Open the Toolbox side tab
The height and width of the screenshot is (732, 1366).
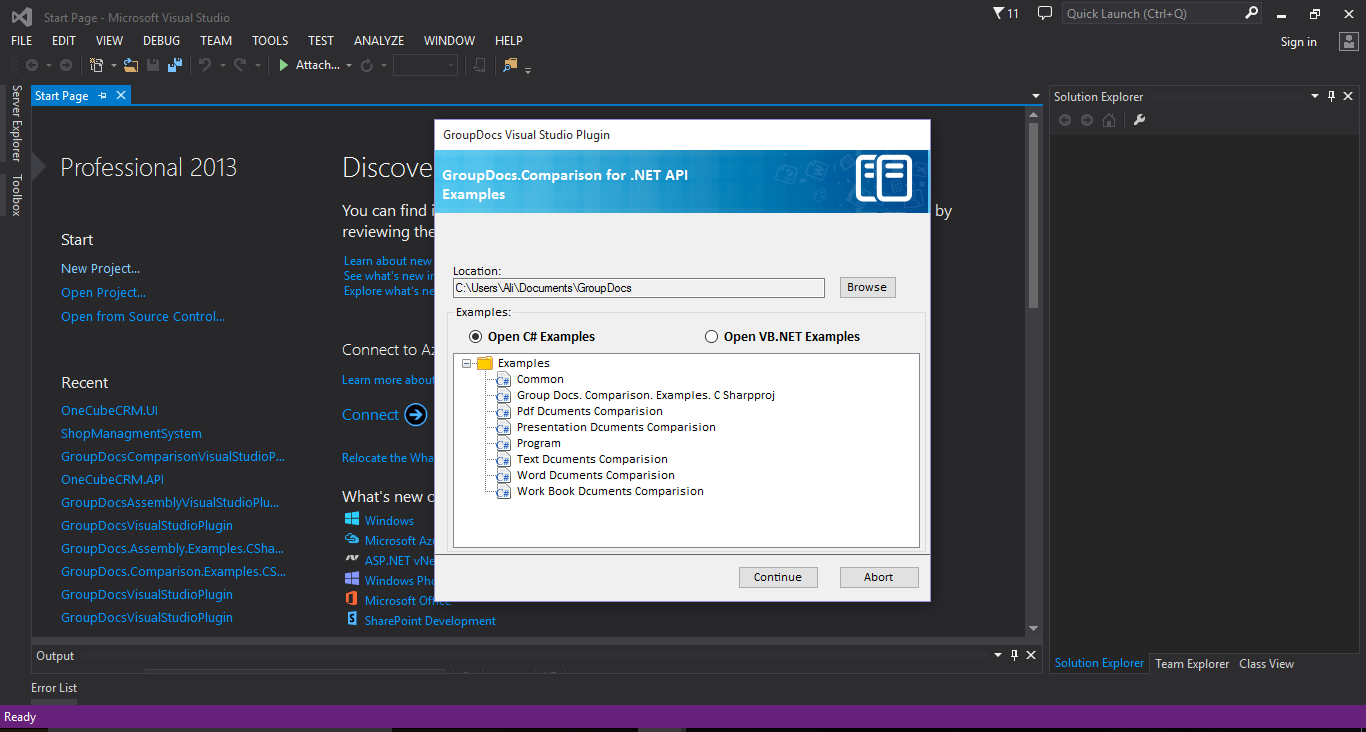(16, 195)
